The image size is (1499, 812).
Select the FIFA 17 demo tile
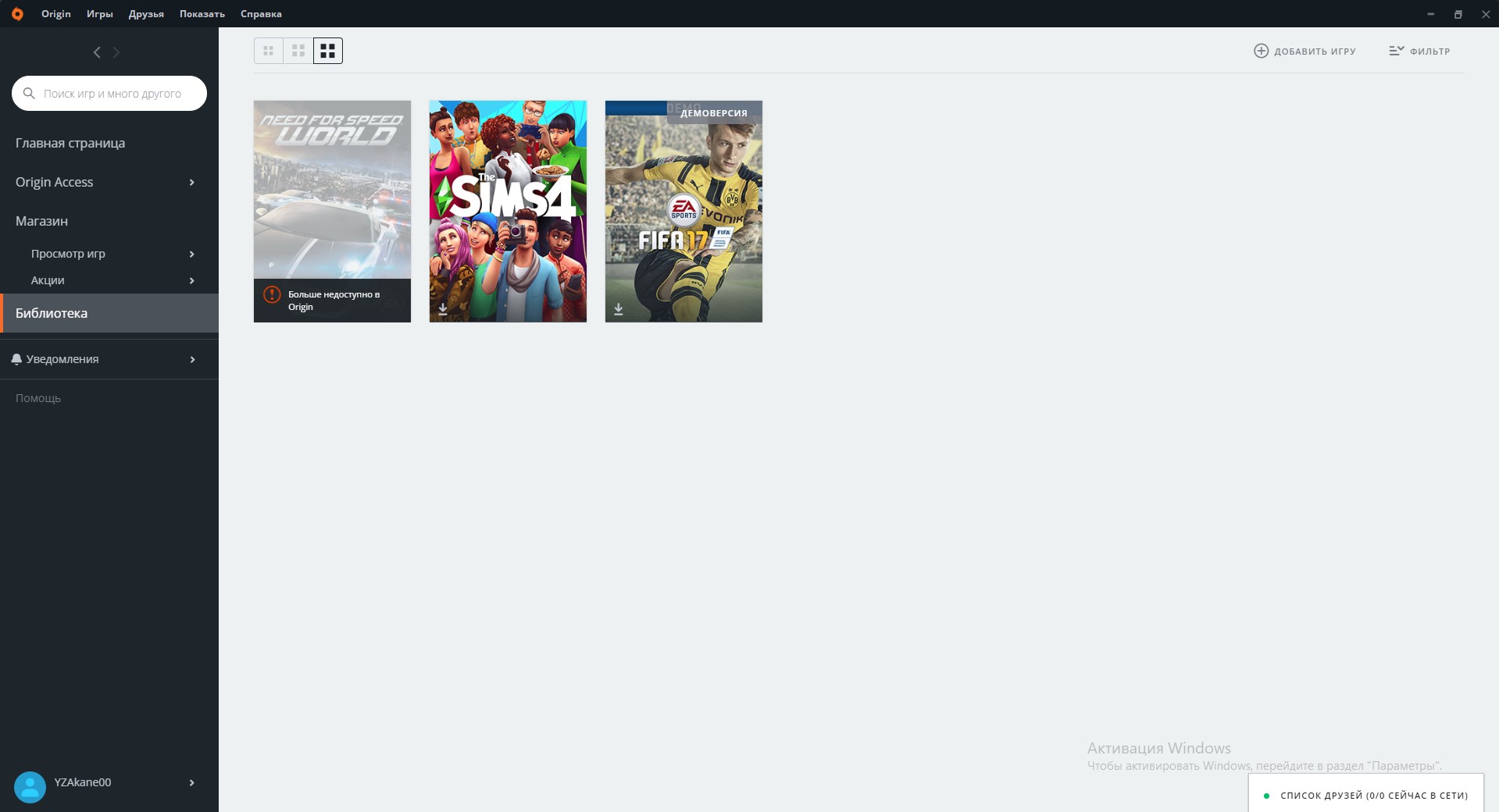(x=683, y=211)
